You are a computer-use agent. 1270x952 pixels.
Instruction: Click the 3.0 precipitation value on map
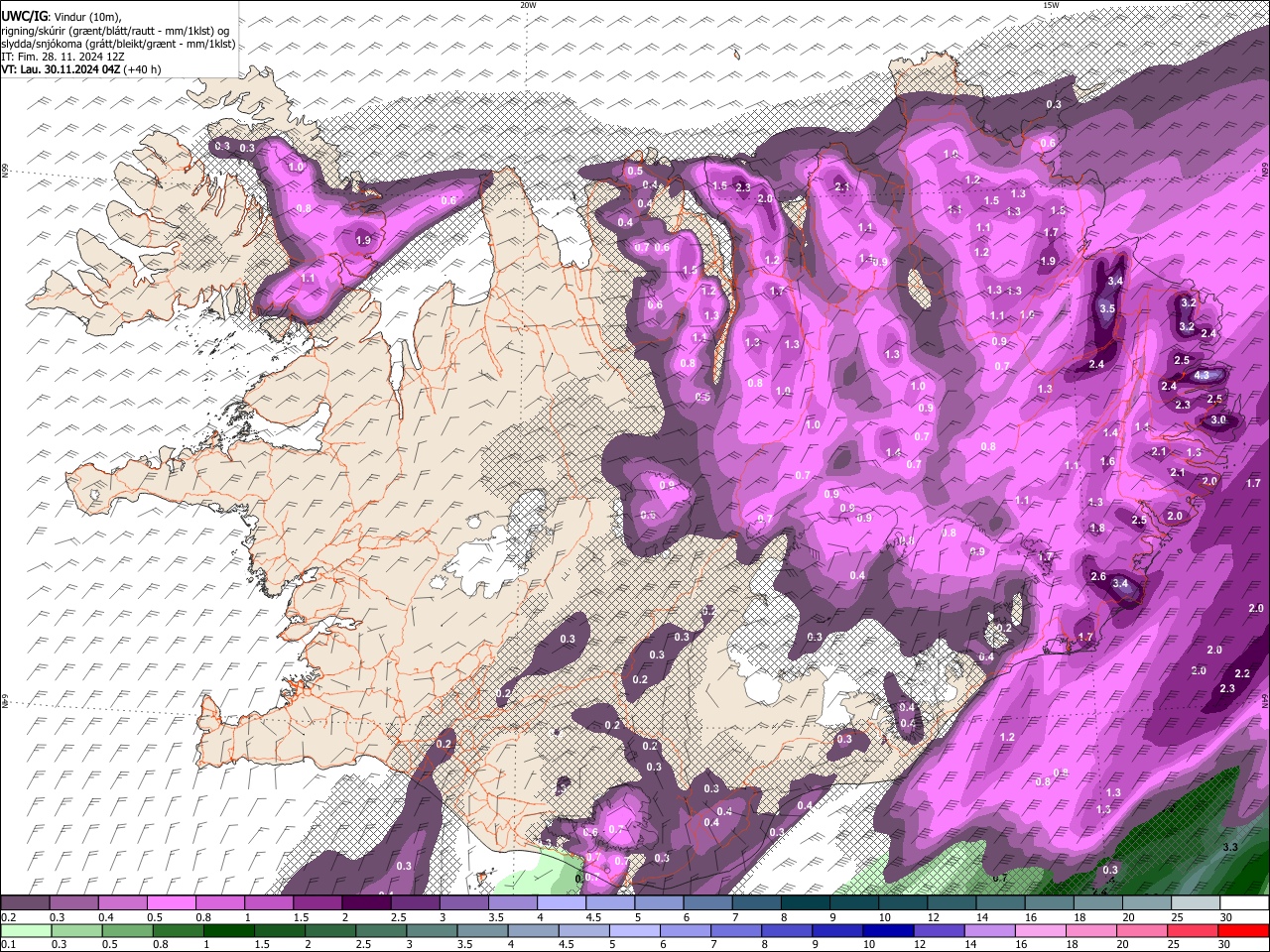(x=1219, y=420)
